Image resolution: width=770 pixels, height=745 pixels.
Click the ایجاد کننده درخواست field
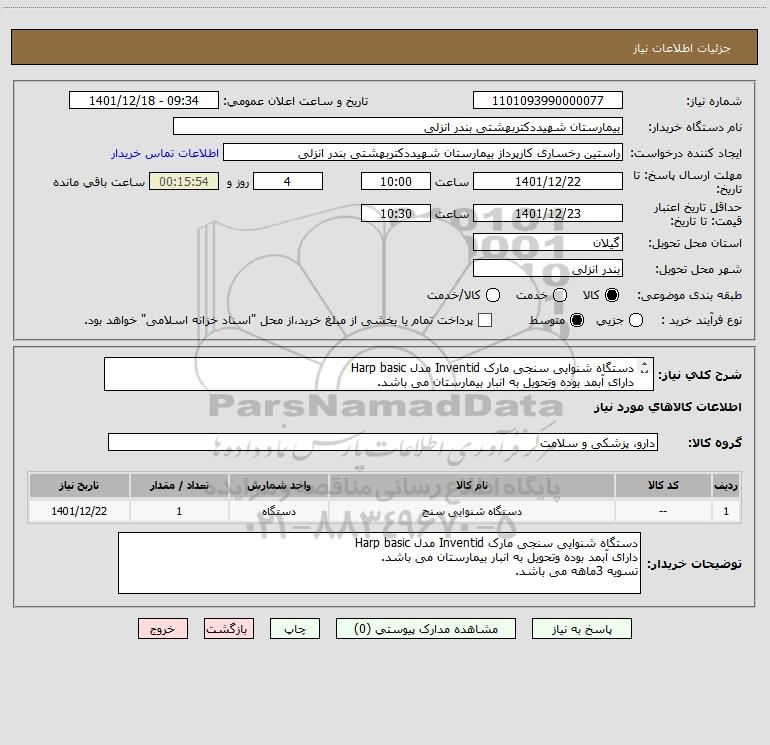(x=423, y=153)
